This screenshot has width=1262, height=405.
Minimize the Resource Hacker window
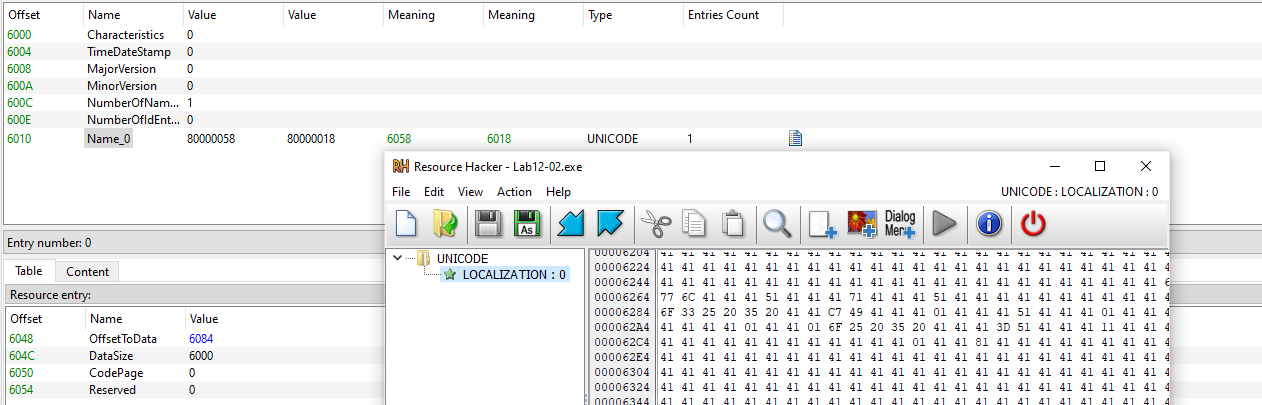(1055, 166)
